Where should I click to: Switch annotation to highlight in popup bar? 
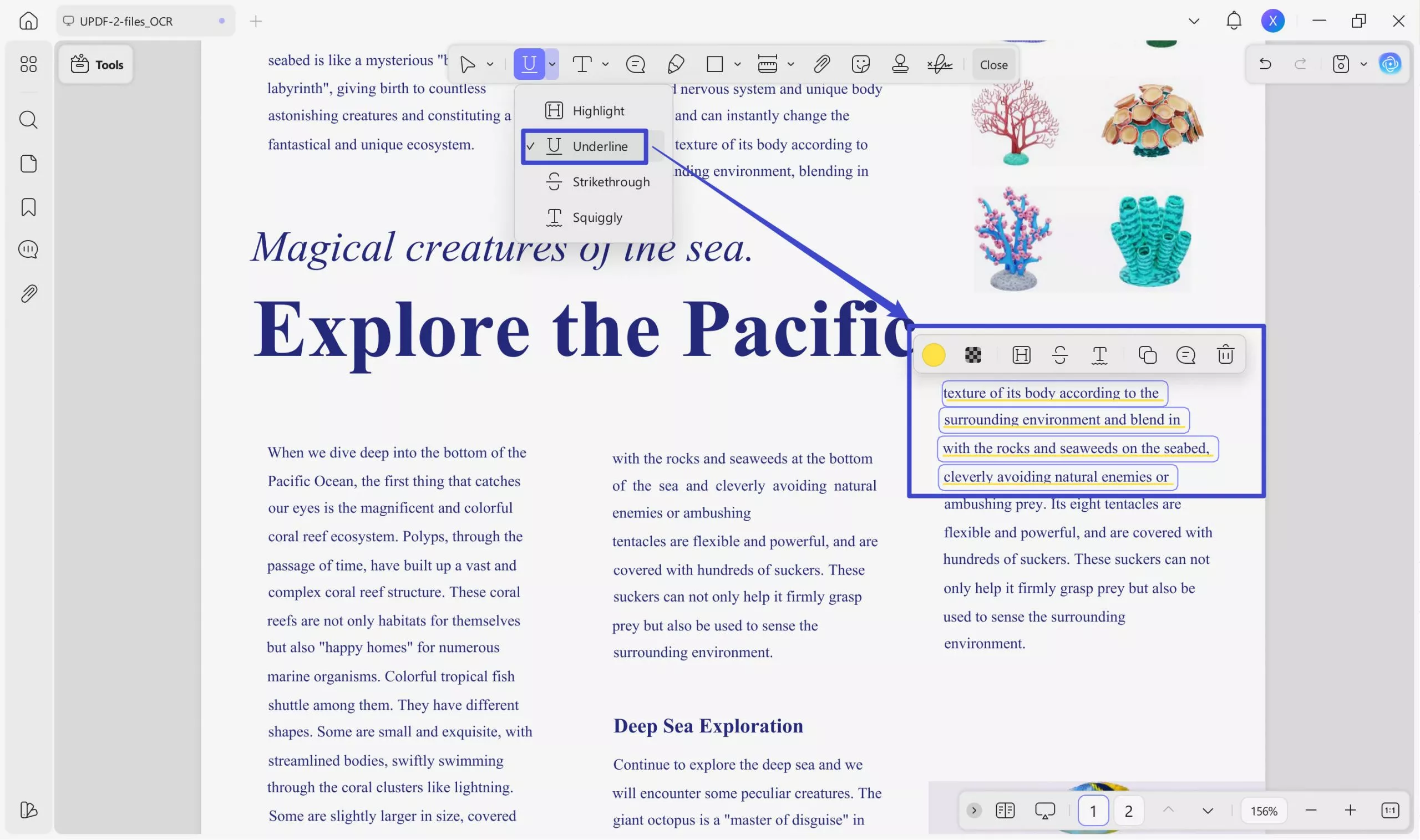click(1021, 355)
